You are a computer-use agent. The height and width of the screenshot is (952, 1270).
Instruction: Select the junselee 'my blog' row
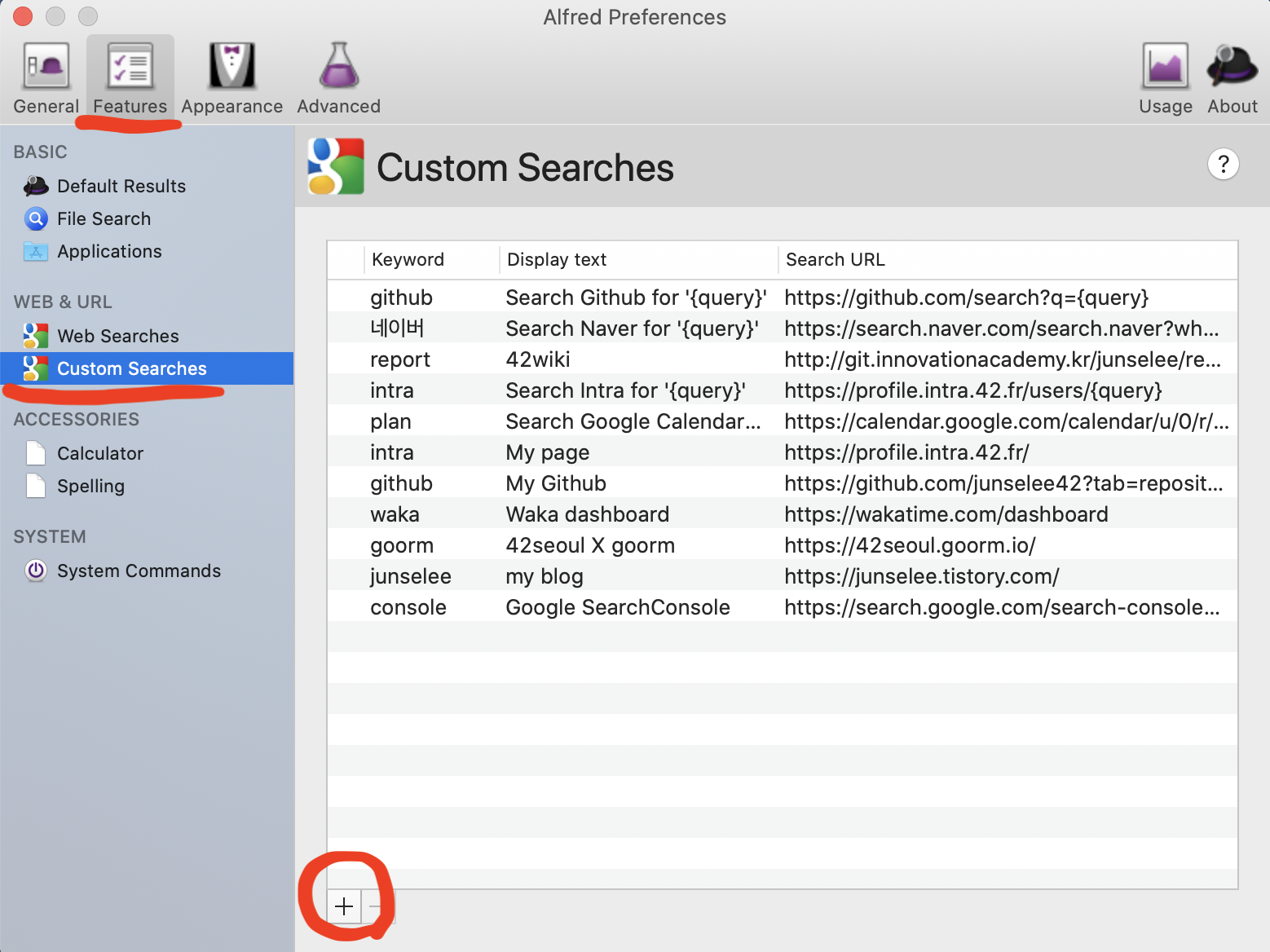coord(783,576)
